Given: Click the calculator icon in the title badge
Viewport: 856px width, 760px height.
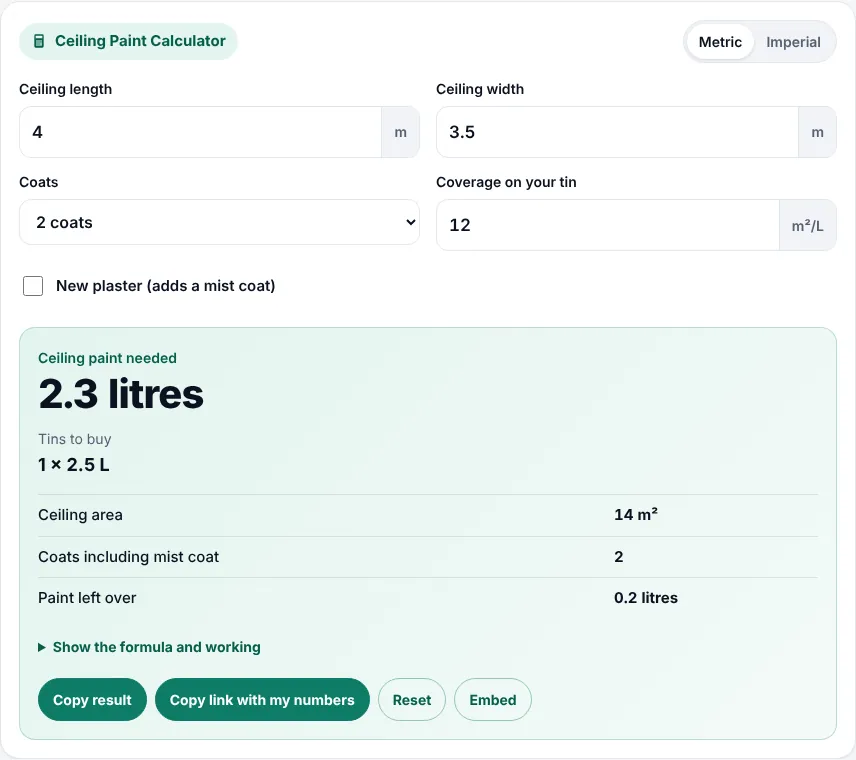Looking at the screenshot, I should (39, 41).
